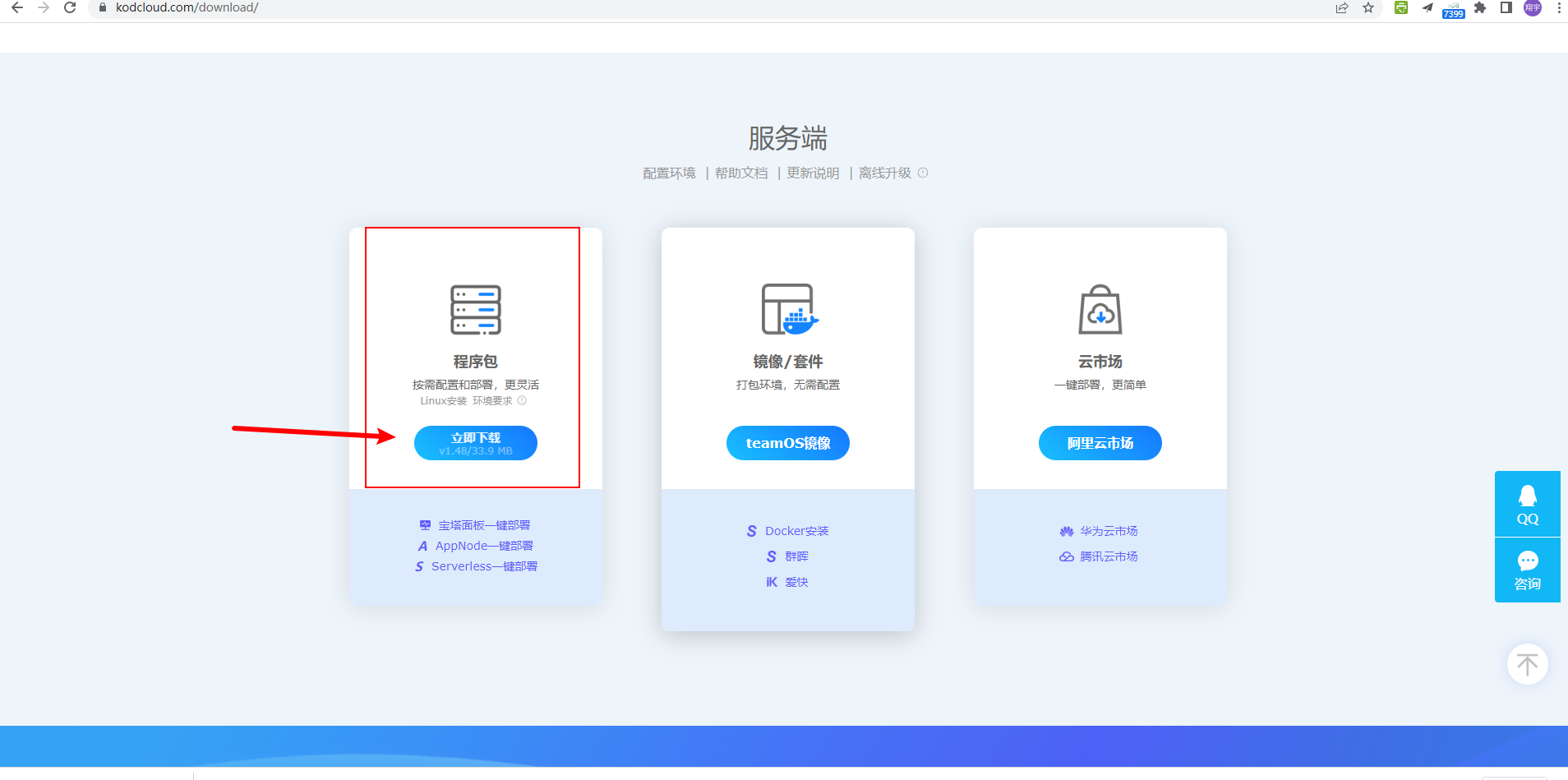Open the Linux安装 link
Image resolution: width=1568 pixels, height=780 pixels.
pos(444,401)
